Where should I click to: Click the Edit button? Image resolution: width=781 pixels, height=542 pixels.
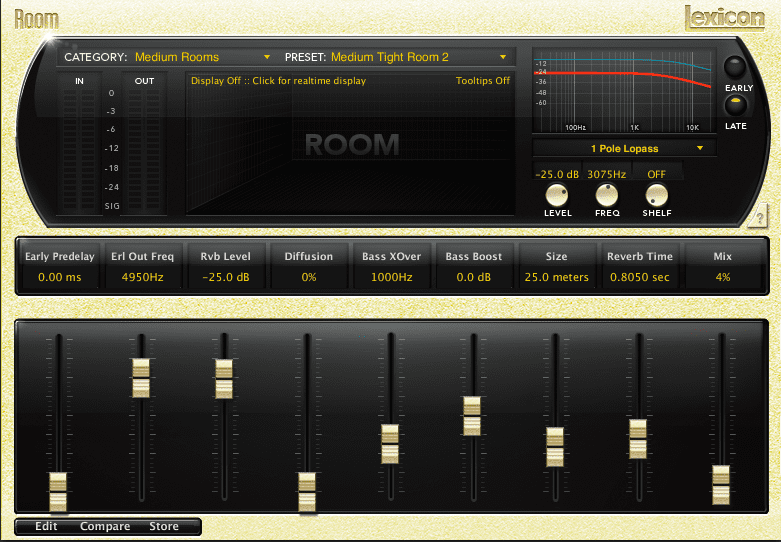pos(46,526)
